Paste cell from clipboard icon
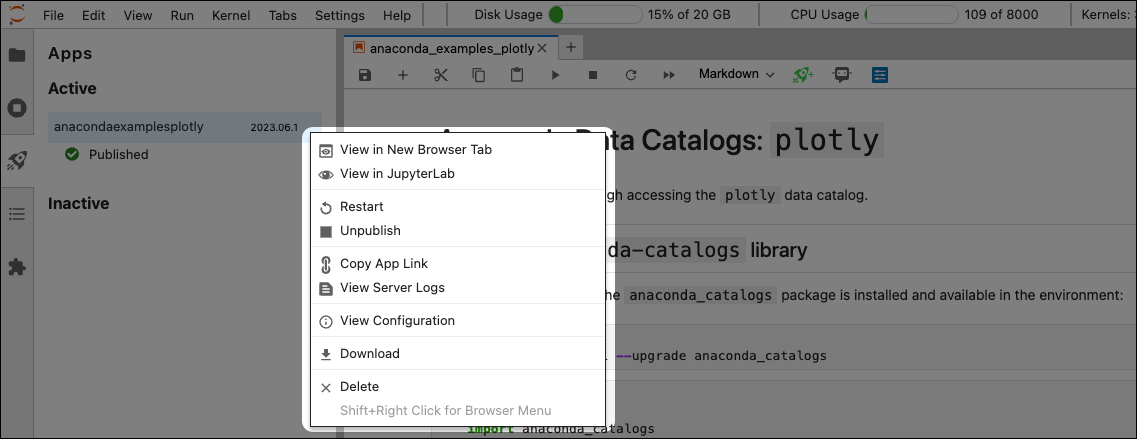 point(516,75)
